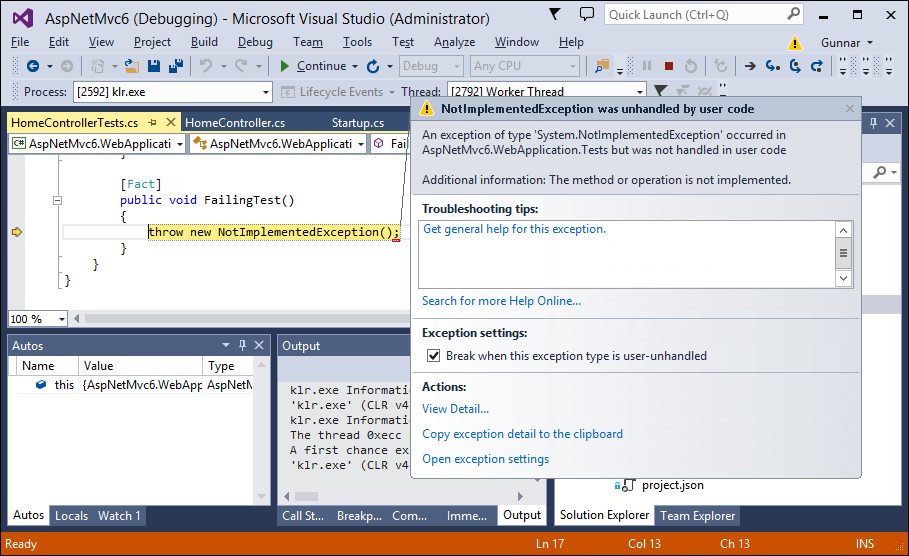Screen dimensions: 909x556
Task: Click the Navigate Backward arrow icon
Action: point(33,66)
